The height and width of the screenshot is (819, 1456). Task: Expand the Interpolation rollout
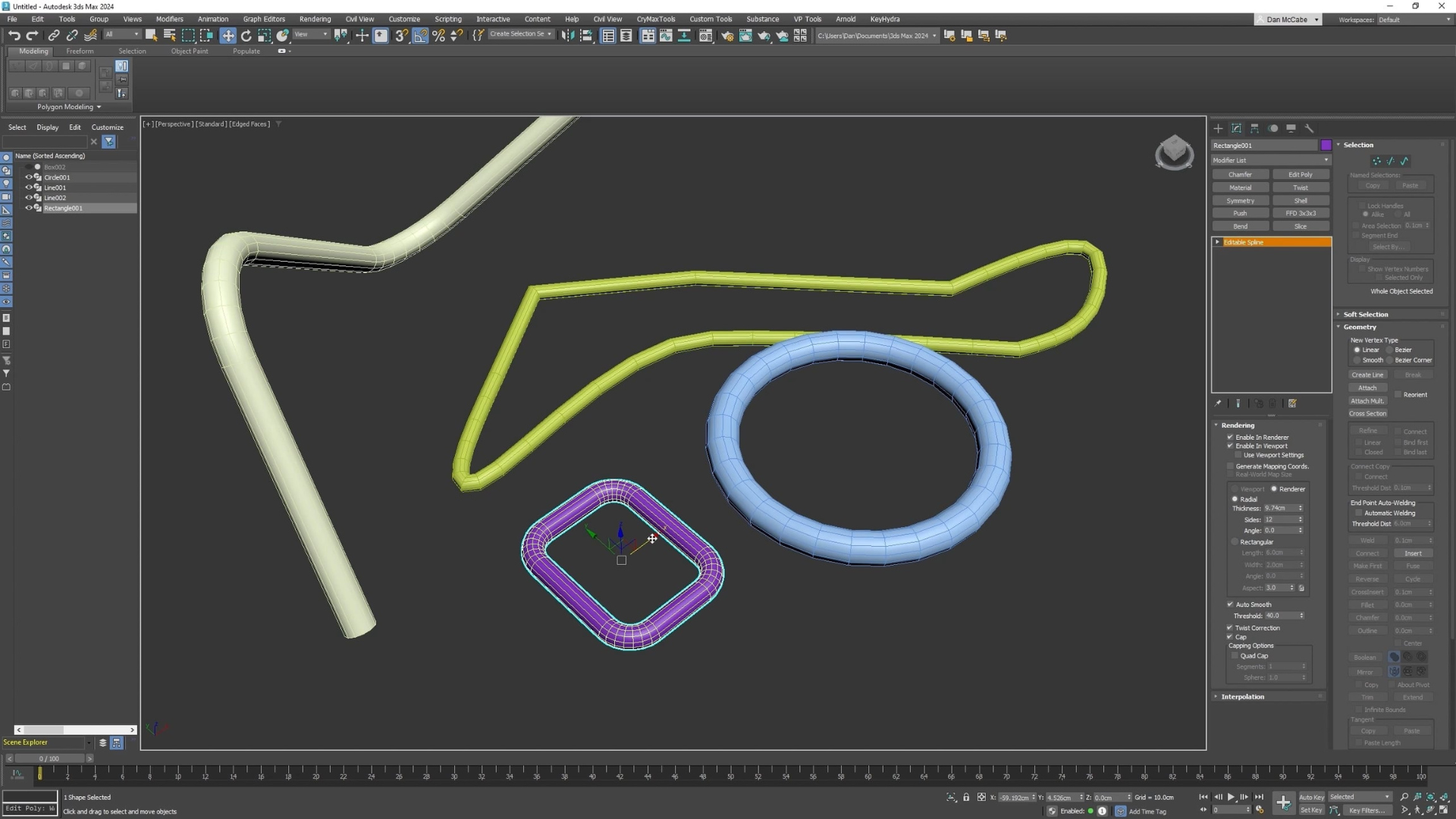tap(1242, 696)
